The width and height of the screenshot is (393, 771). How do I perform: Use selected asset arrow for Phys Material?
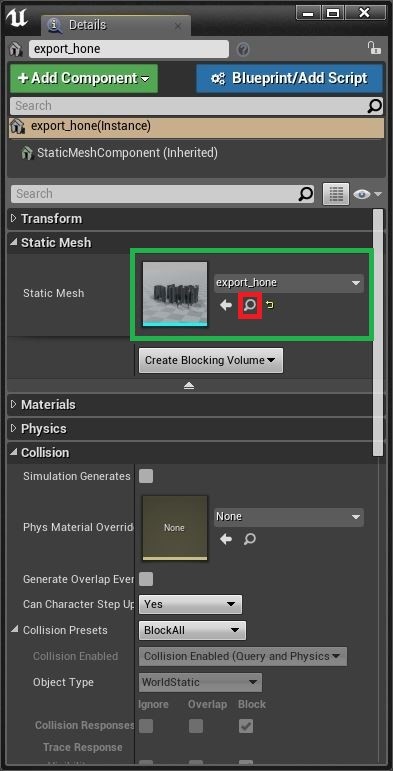tap(226, 539)
